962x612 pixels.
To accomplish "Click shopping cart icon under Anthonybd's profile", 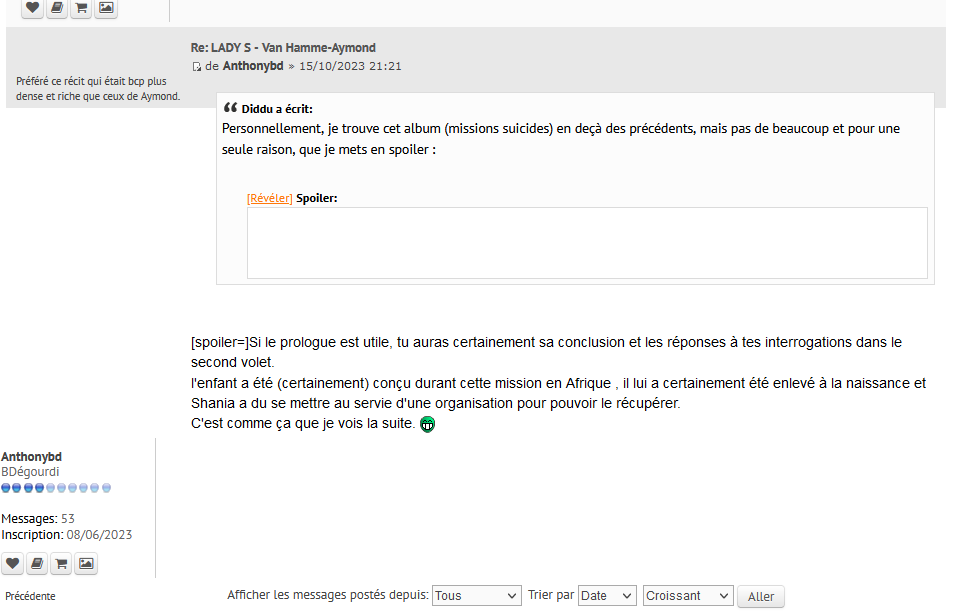I will point(61,563).
